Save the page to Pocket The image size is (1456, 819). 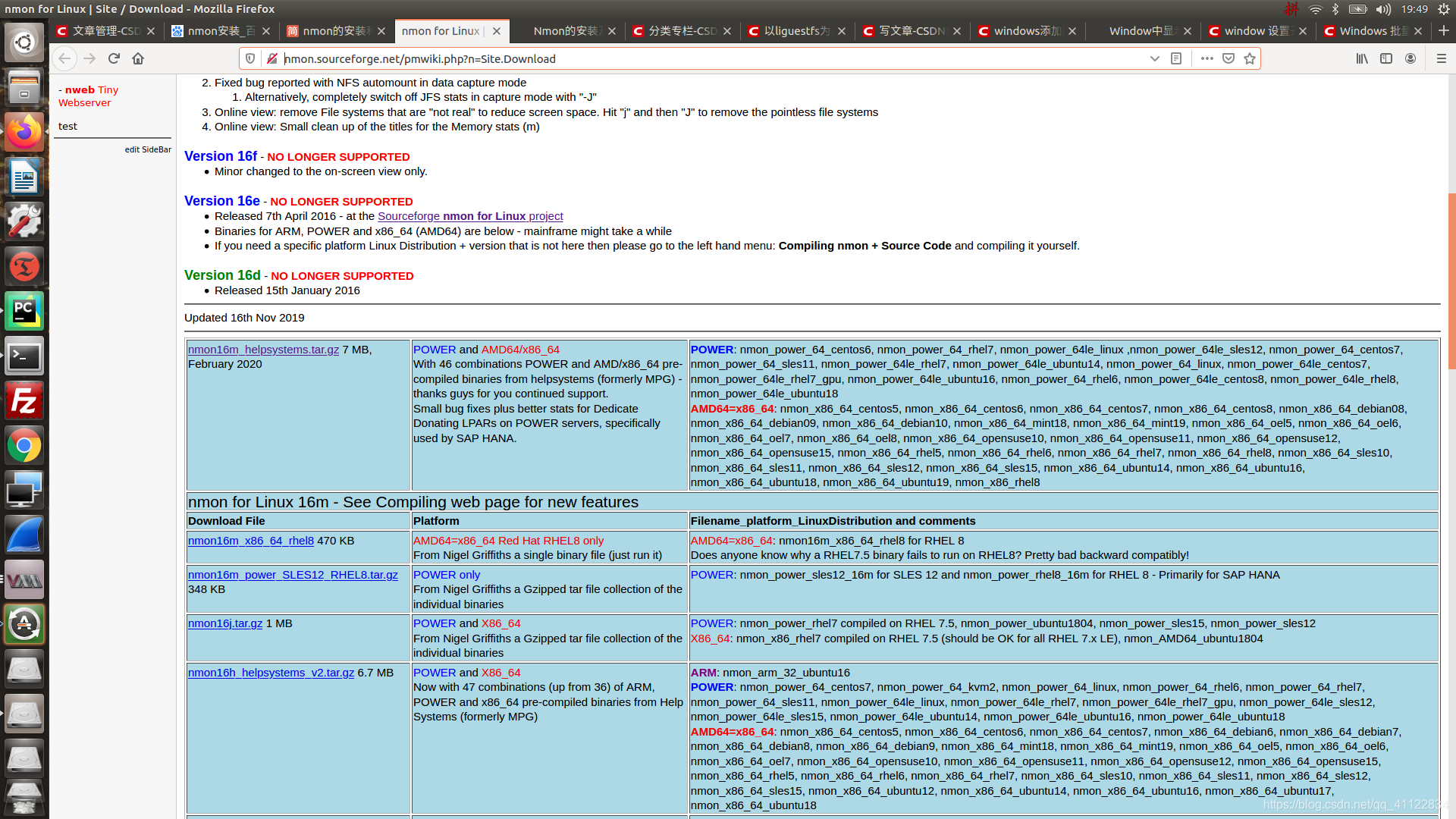point(1228,58)
